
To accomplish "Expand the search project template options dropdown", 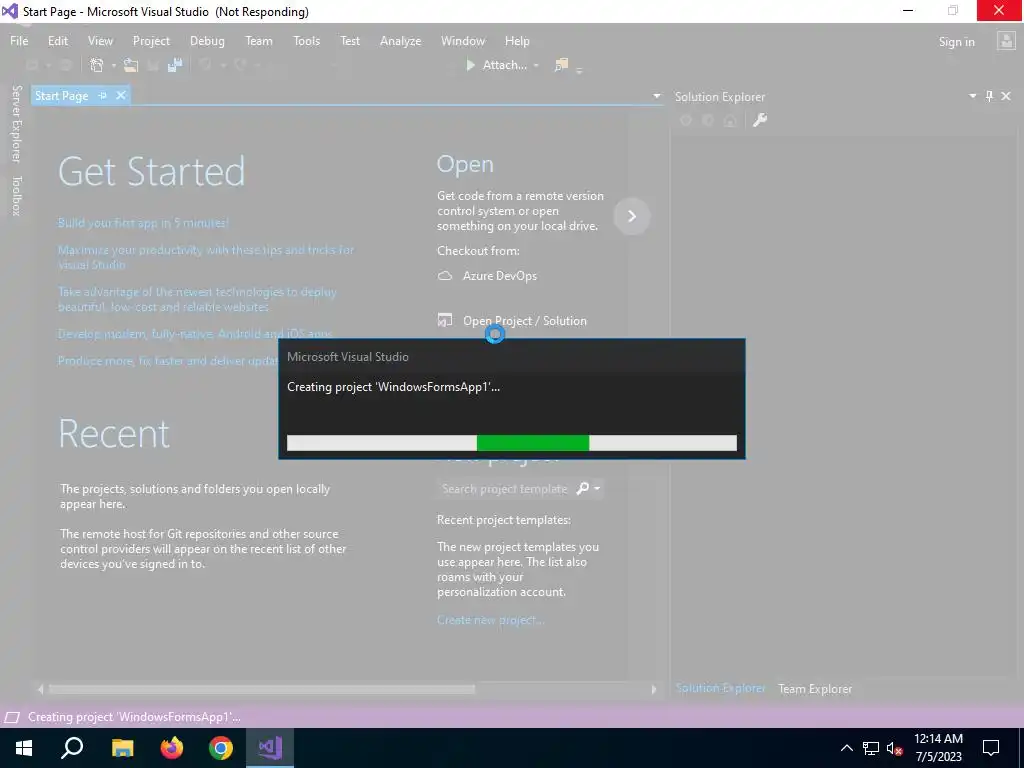I will click(x=597, y=488).
